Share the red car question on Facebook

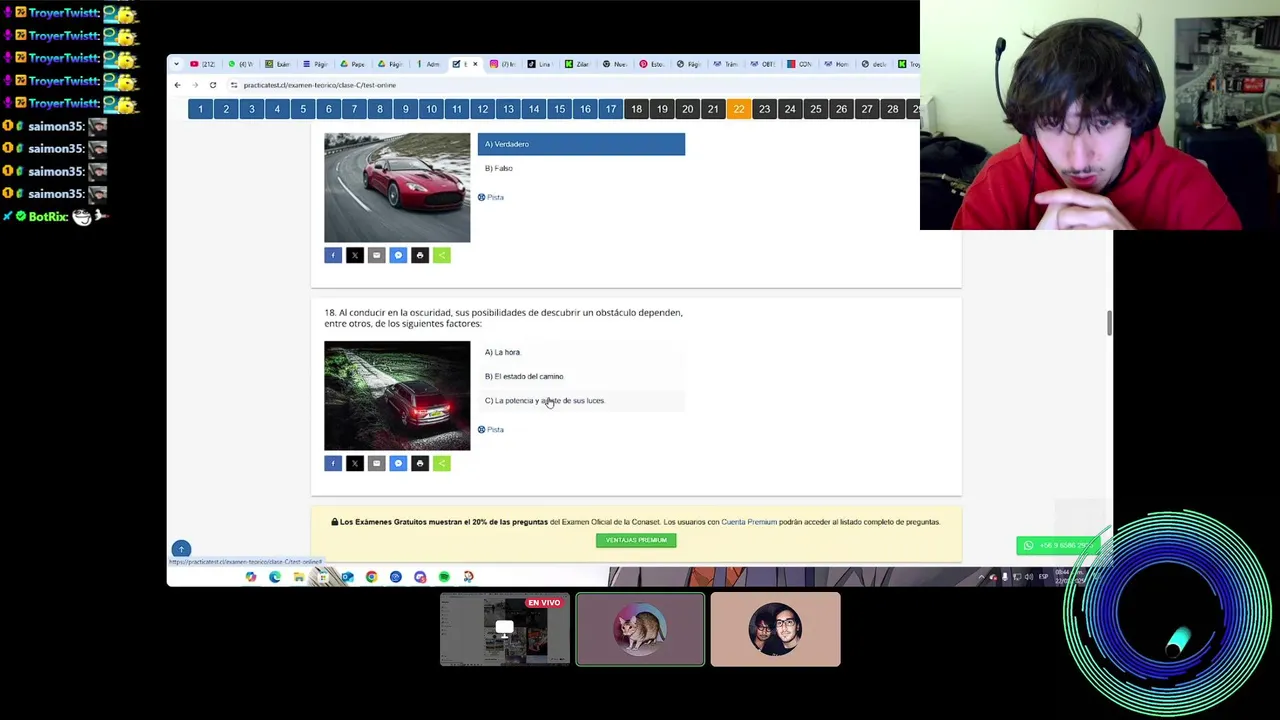[333, 255]
